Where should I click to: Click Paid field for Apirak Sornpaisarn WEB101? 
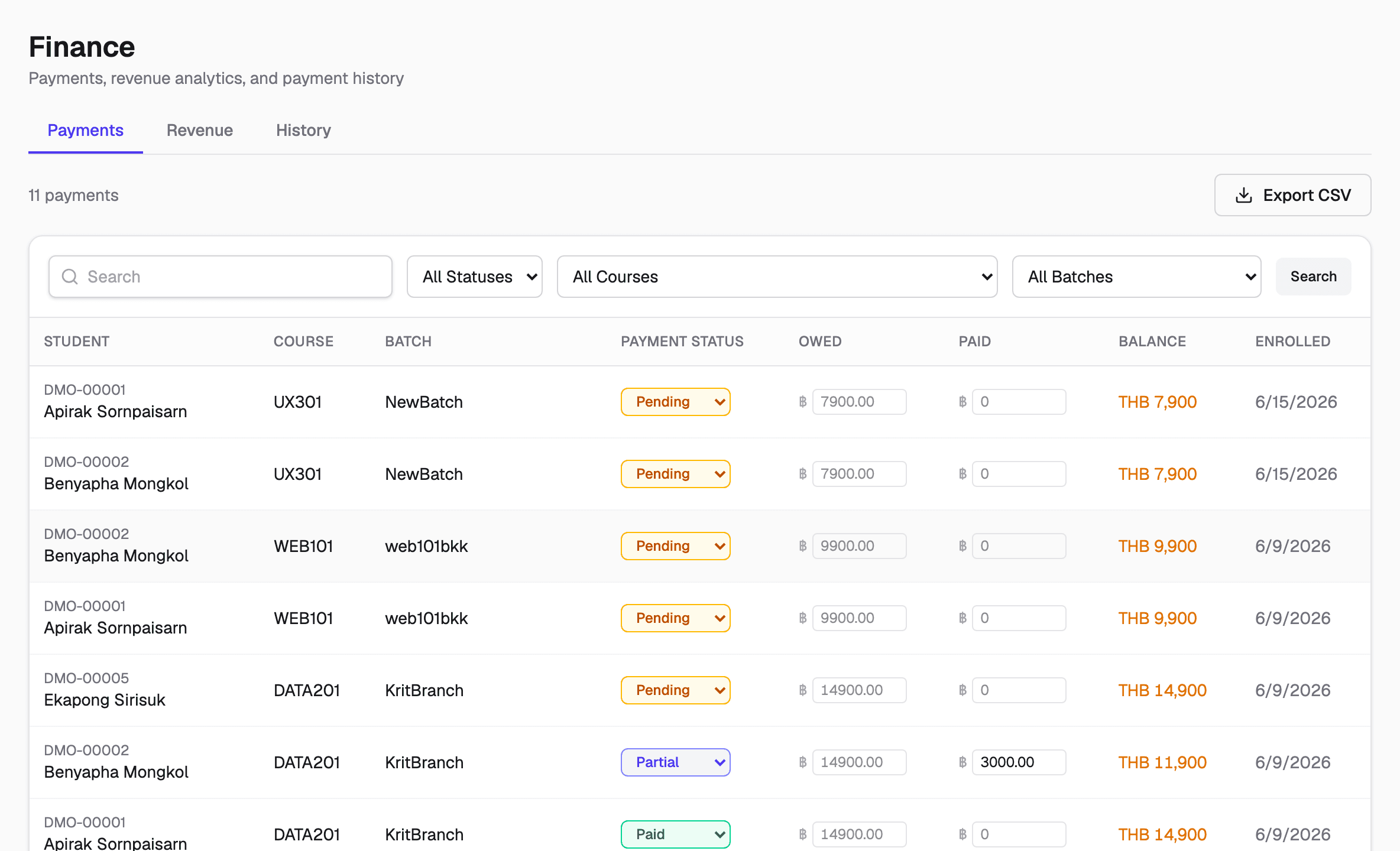tap(1019, 618)
